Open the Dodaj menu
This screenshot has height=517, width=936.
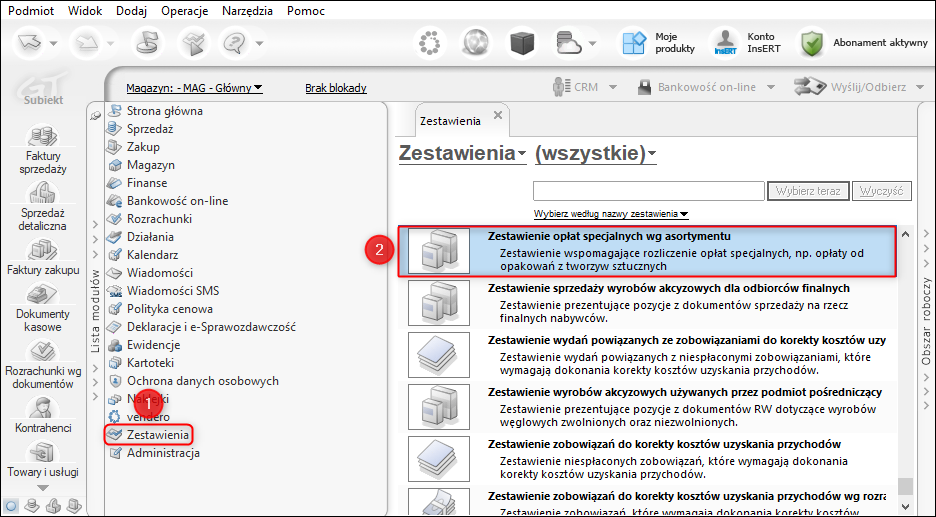click(131, 11)
